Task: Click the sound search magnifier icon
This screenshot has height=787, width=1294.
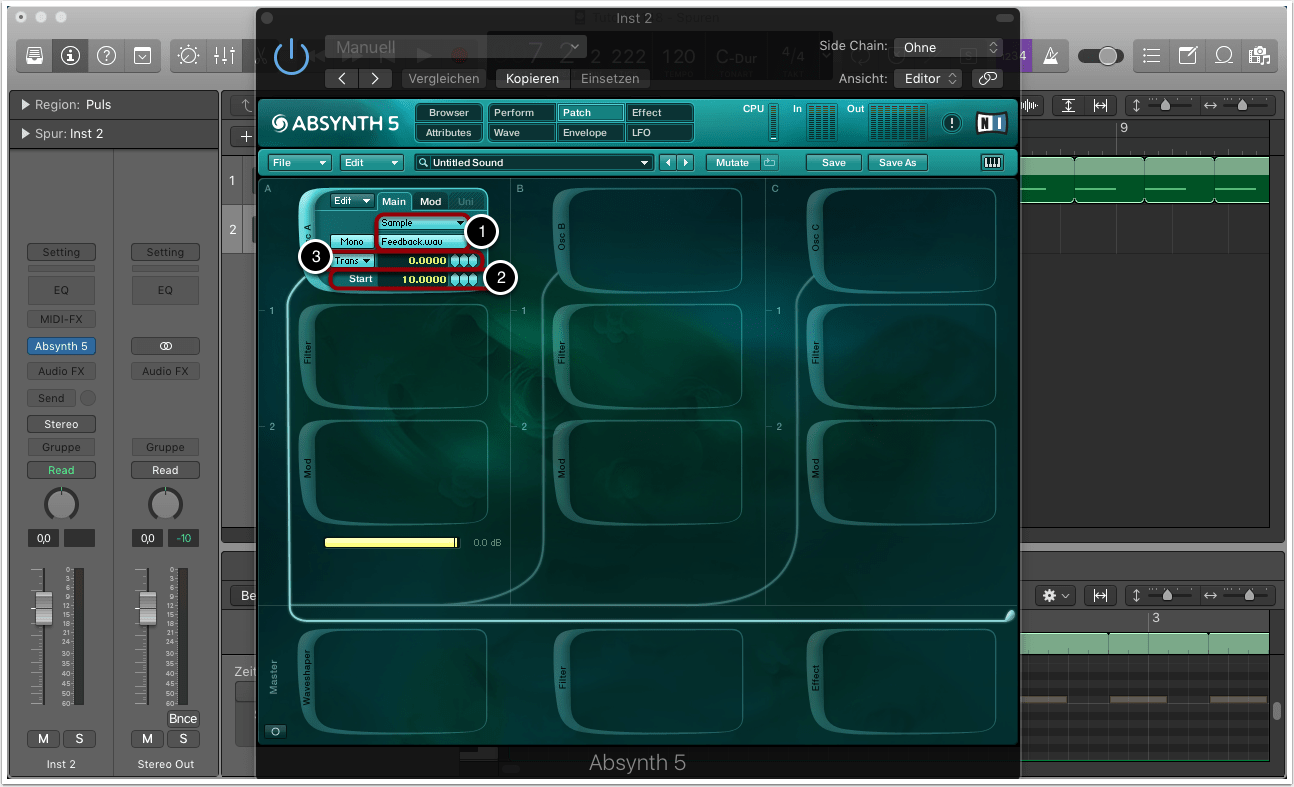Action: click(x=425, y=162)
